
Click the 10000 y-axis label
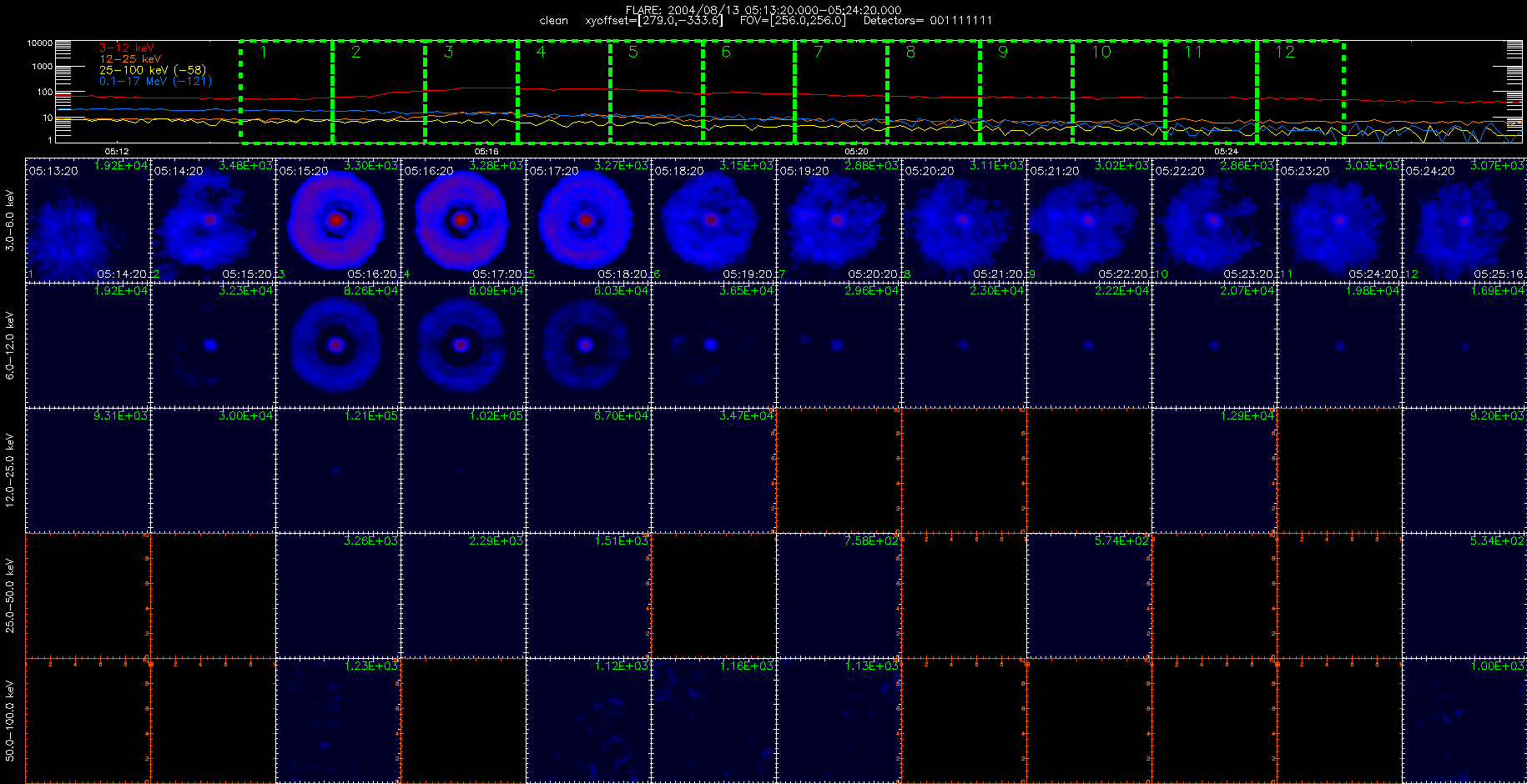click(39, 43)
